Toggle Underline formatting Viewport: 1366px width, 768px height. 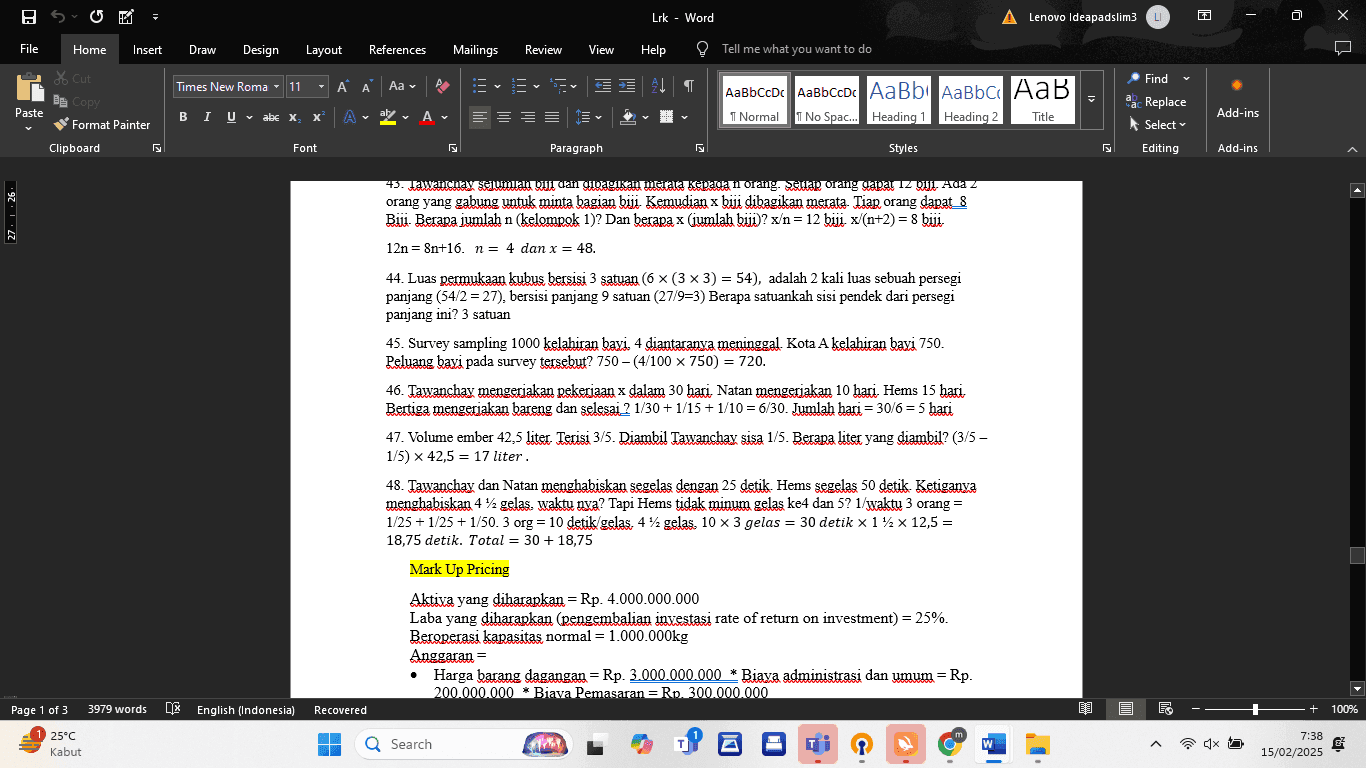(232, 117)
